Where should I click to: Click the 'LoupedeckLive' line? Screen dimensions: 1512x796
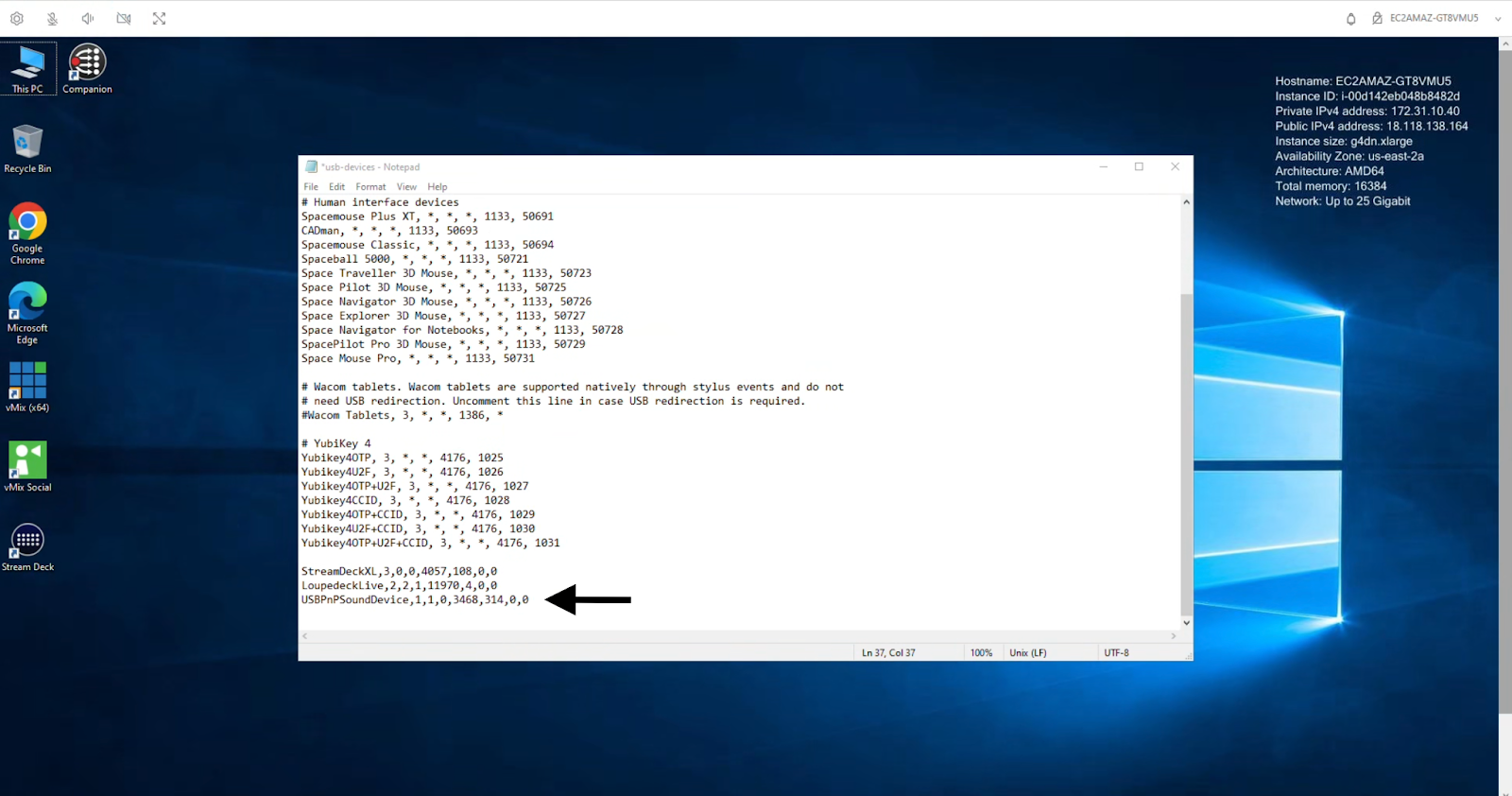point(399,585)
